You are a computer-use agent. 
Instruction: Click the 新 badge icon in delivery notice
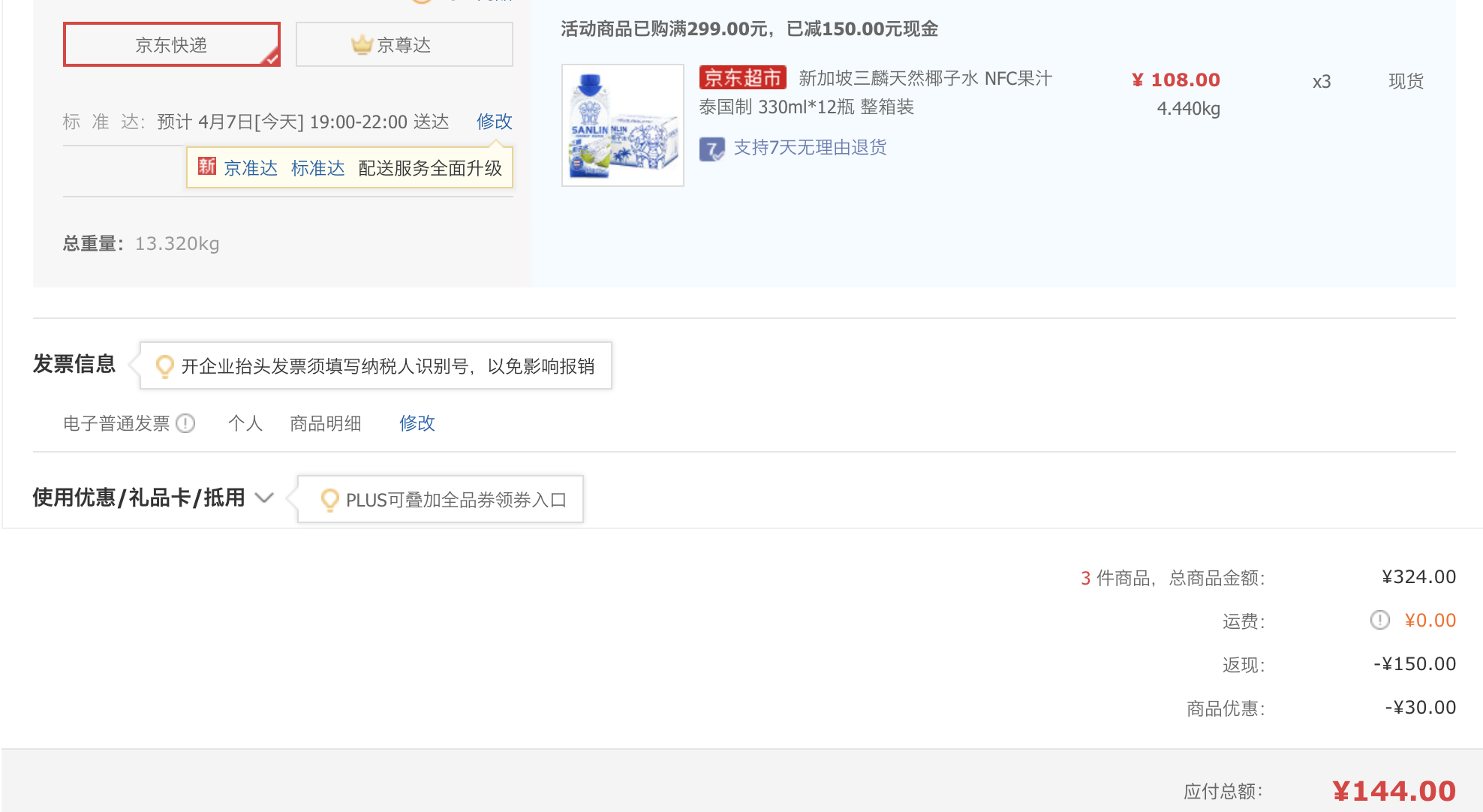click(x=207, y=166)
